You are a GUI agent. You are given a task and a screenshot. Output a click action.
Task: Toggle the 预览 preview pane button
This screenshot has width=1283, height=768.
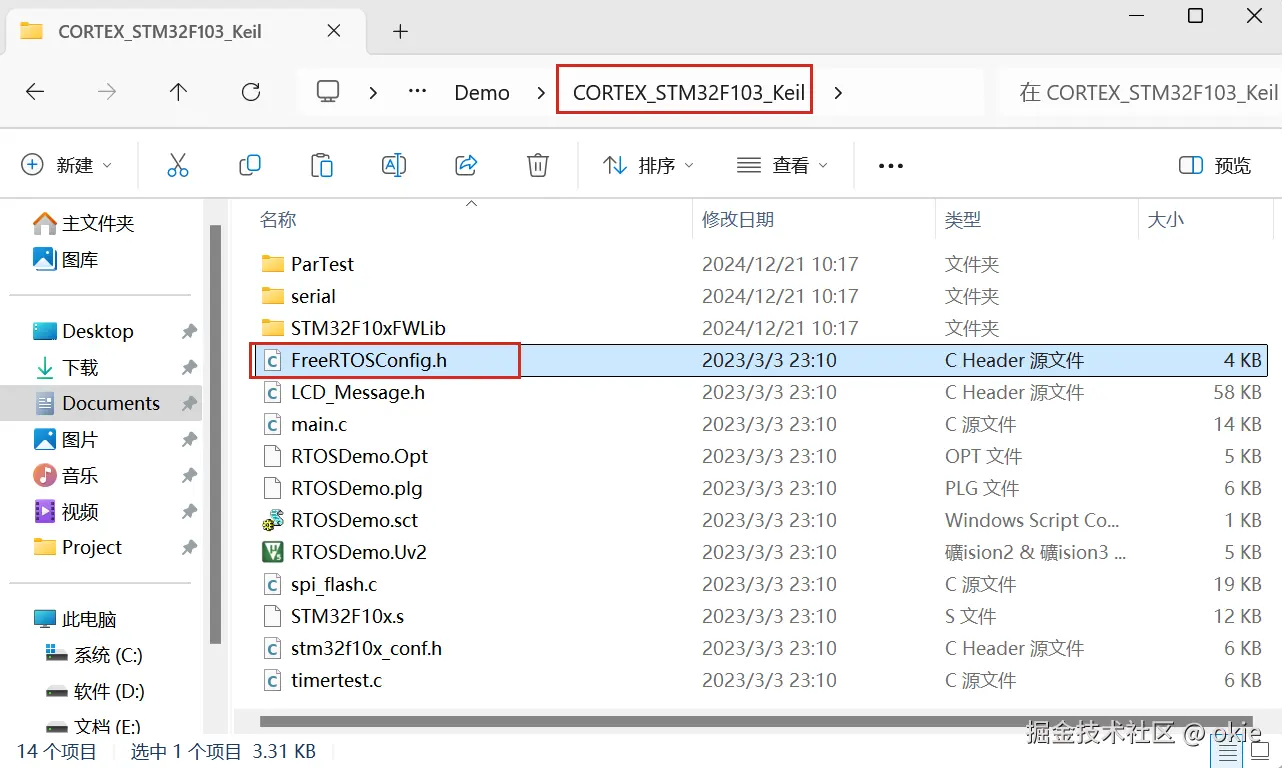(1215, 165)
